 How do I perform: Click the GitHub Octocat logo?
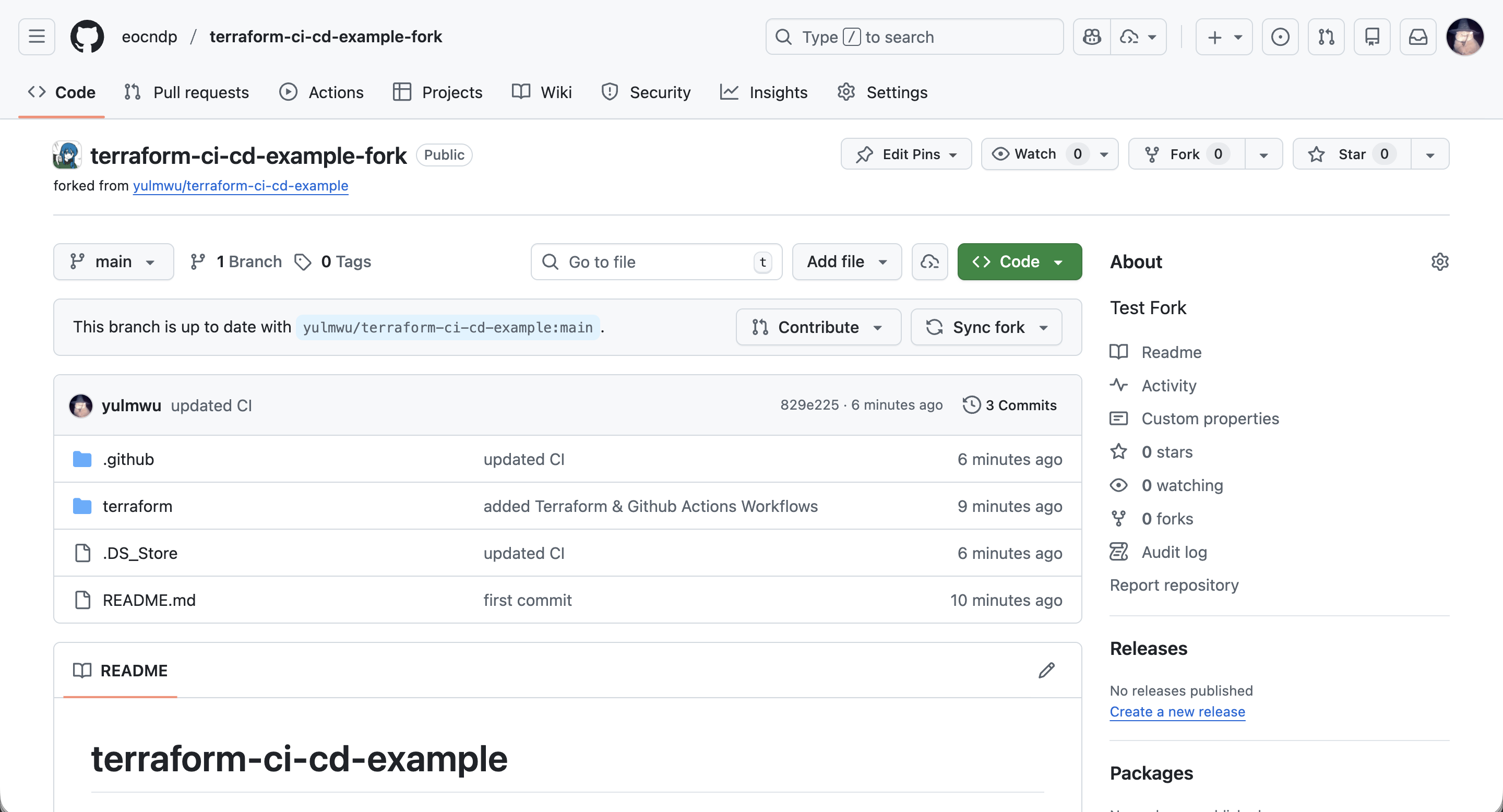(x=87, y=37)
